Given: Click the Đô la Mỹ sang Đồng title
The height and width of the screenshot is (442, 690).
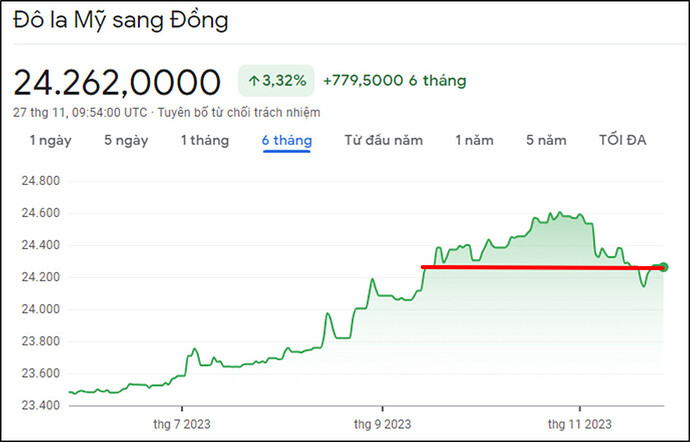Looking at the screenshot, I should [x=121, y=19].
